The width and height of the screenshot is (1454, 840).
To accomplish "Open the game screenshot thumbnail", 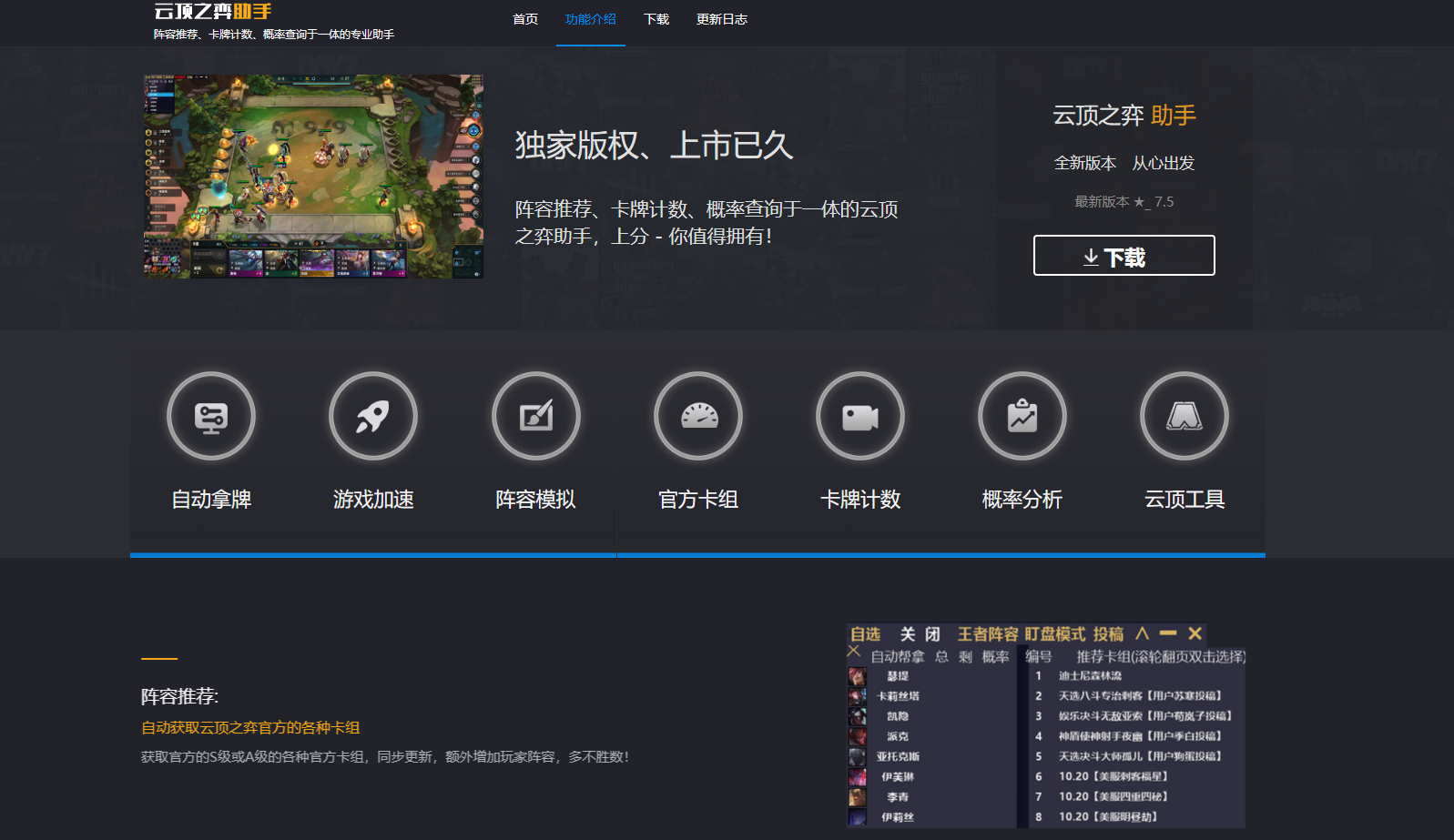I will tap(313, 177).
